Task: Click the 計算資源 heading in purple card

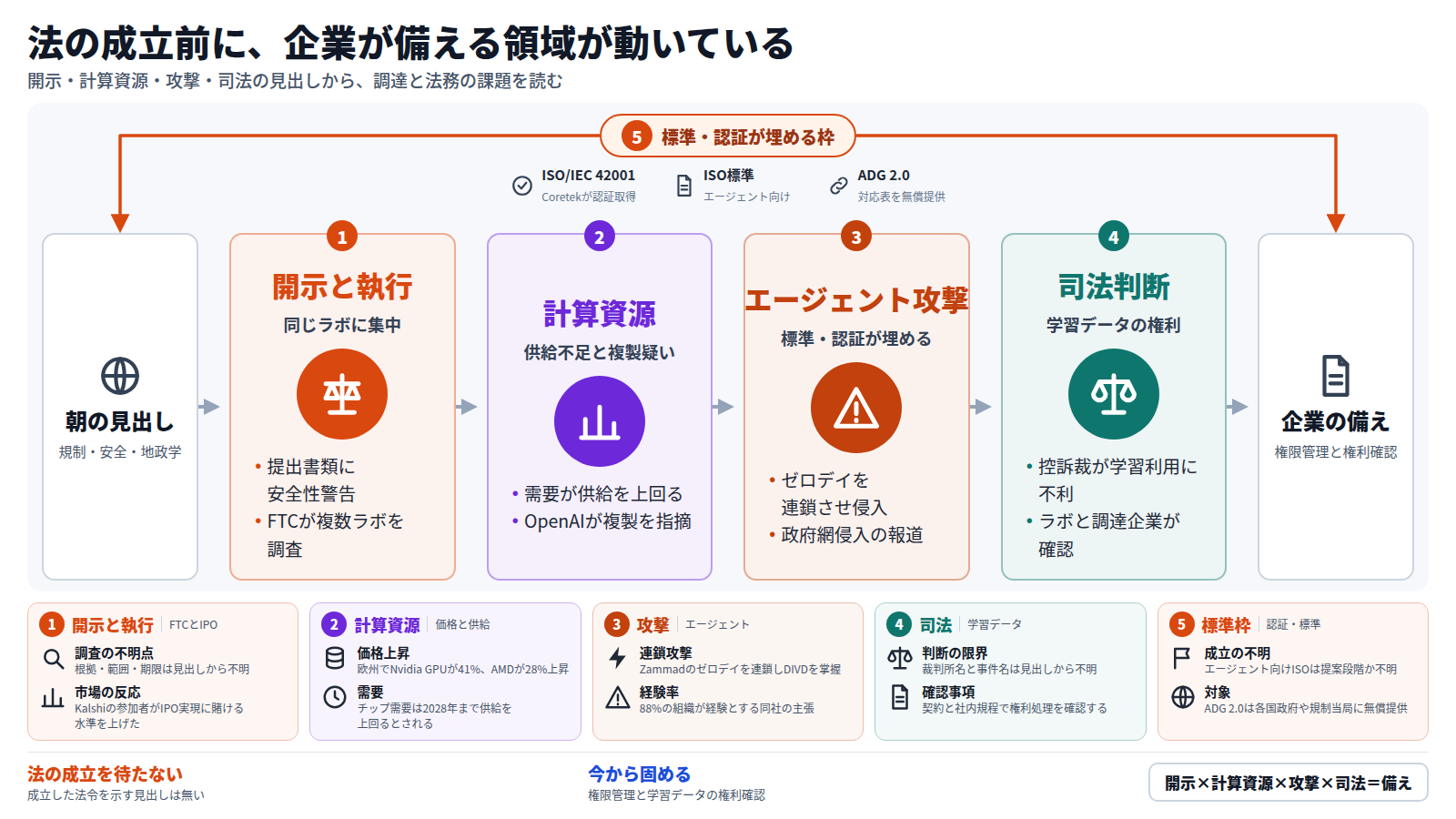Action: (x=600, y=315)
